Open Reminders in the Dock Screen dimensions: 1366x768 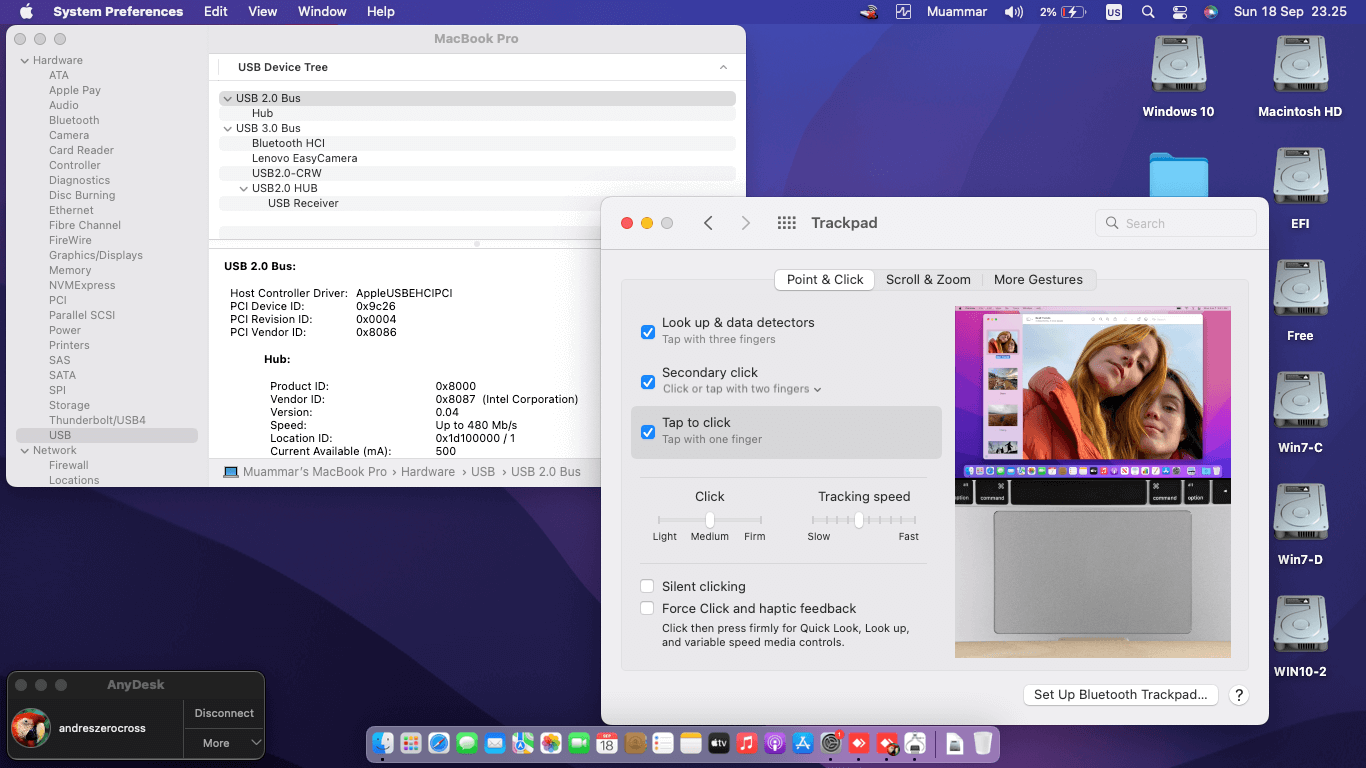(662, 743)
